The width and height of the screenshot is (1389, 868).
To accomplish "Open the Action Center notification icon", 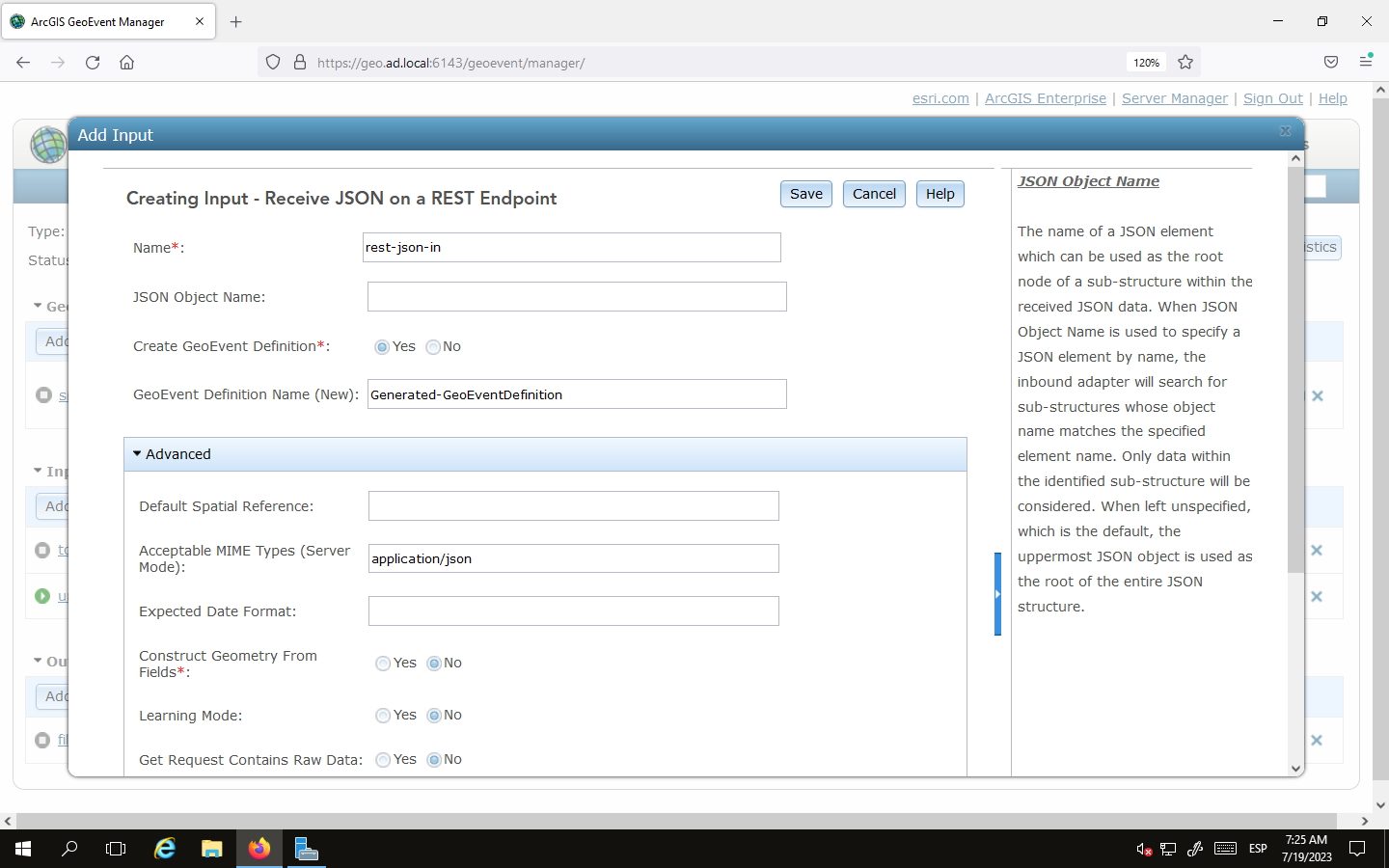I will 1356,849.
